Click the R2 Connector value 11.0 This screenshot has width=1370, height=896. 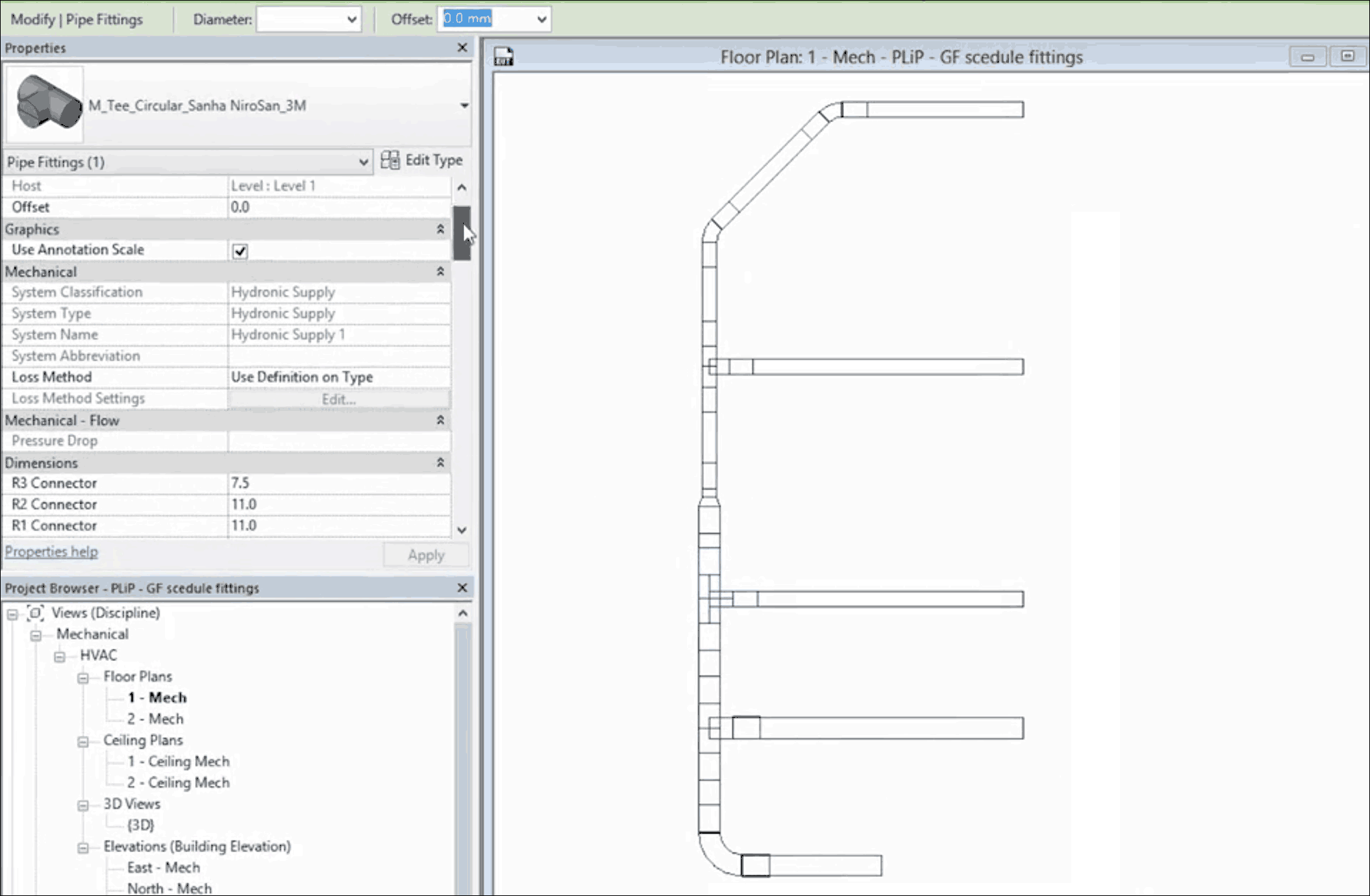(x=339, y=504)
